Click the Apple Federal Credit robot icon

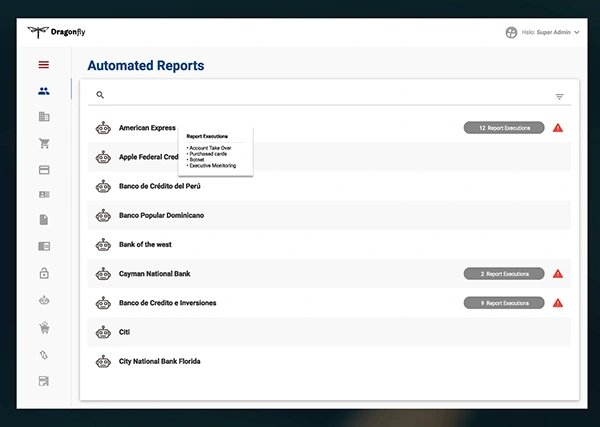point(103,157)
